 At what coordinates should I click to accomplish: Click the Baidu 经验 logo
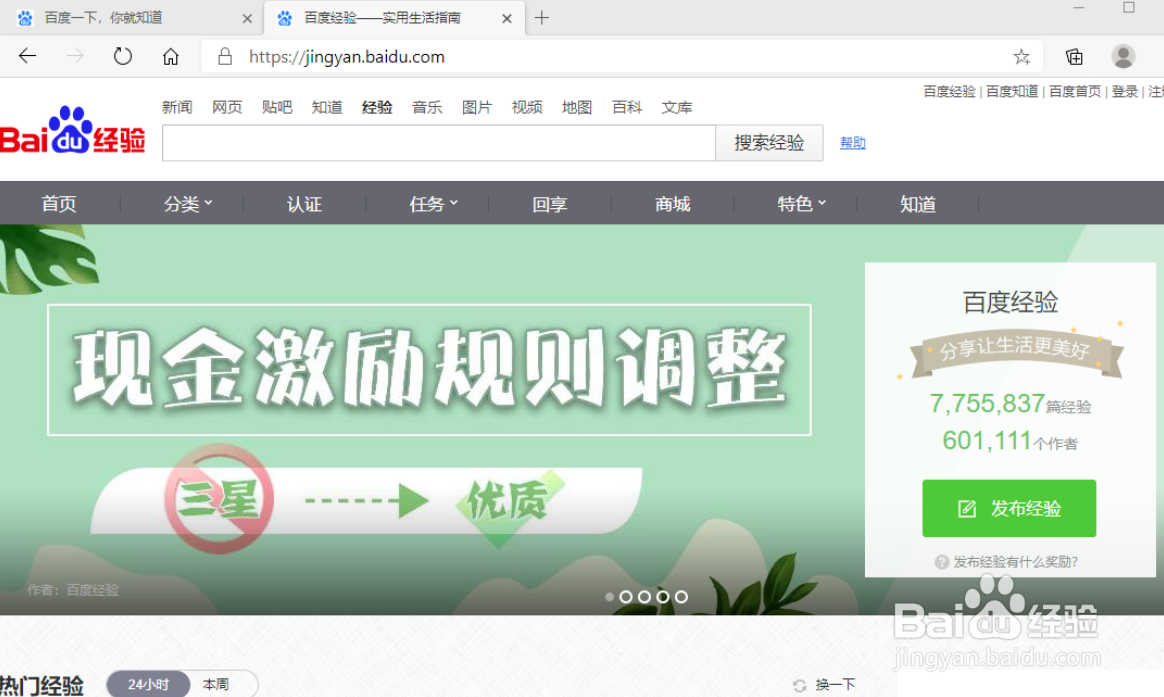point(72,131)
